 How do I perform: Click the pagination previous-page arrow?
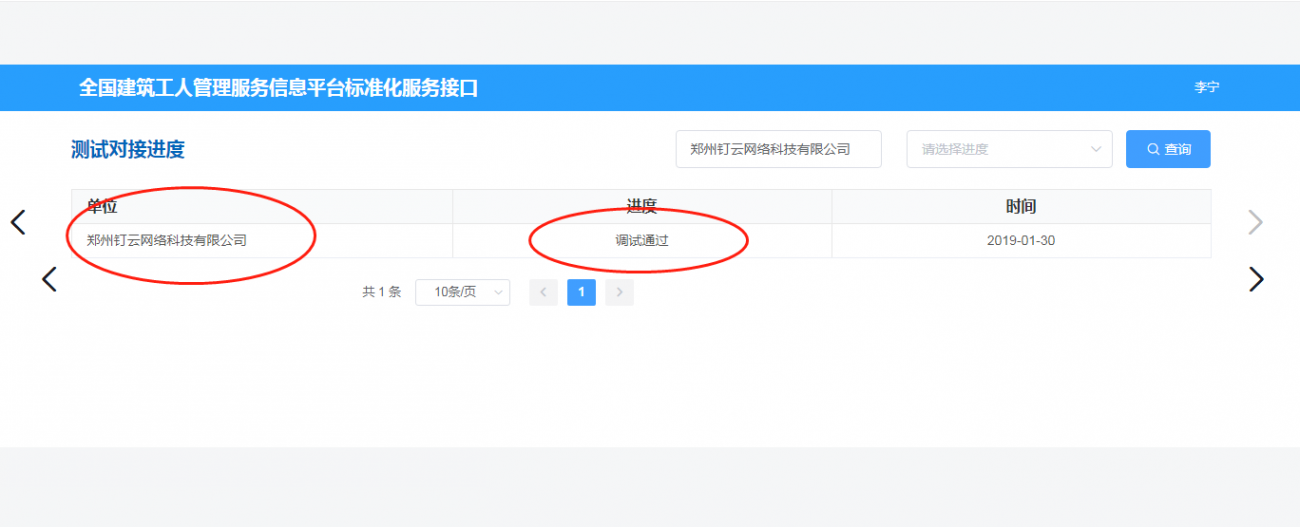(543, 292)
